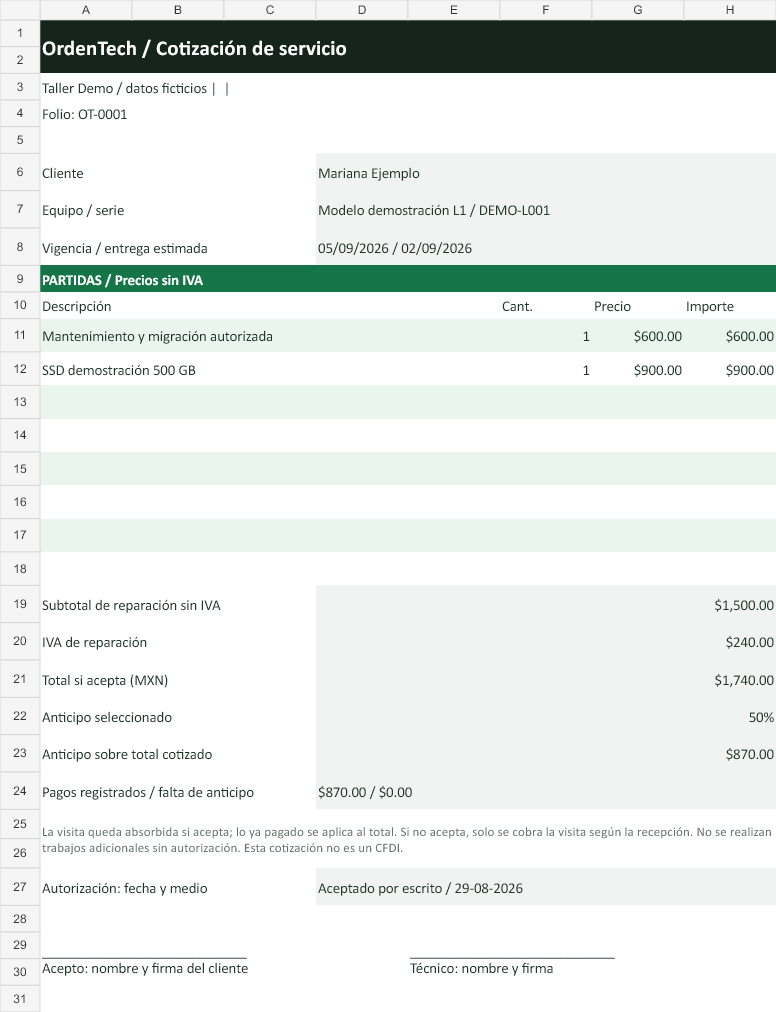Screen dimensions: 776x1012
Task: Click 'Pagos registrados / falta de anticipo' label
Action: [148, 793]
